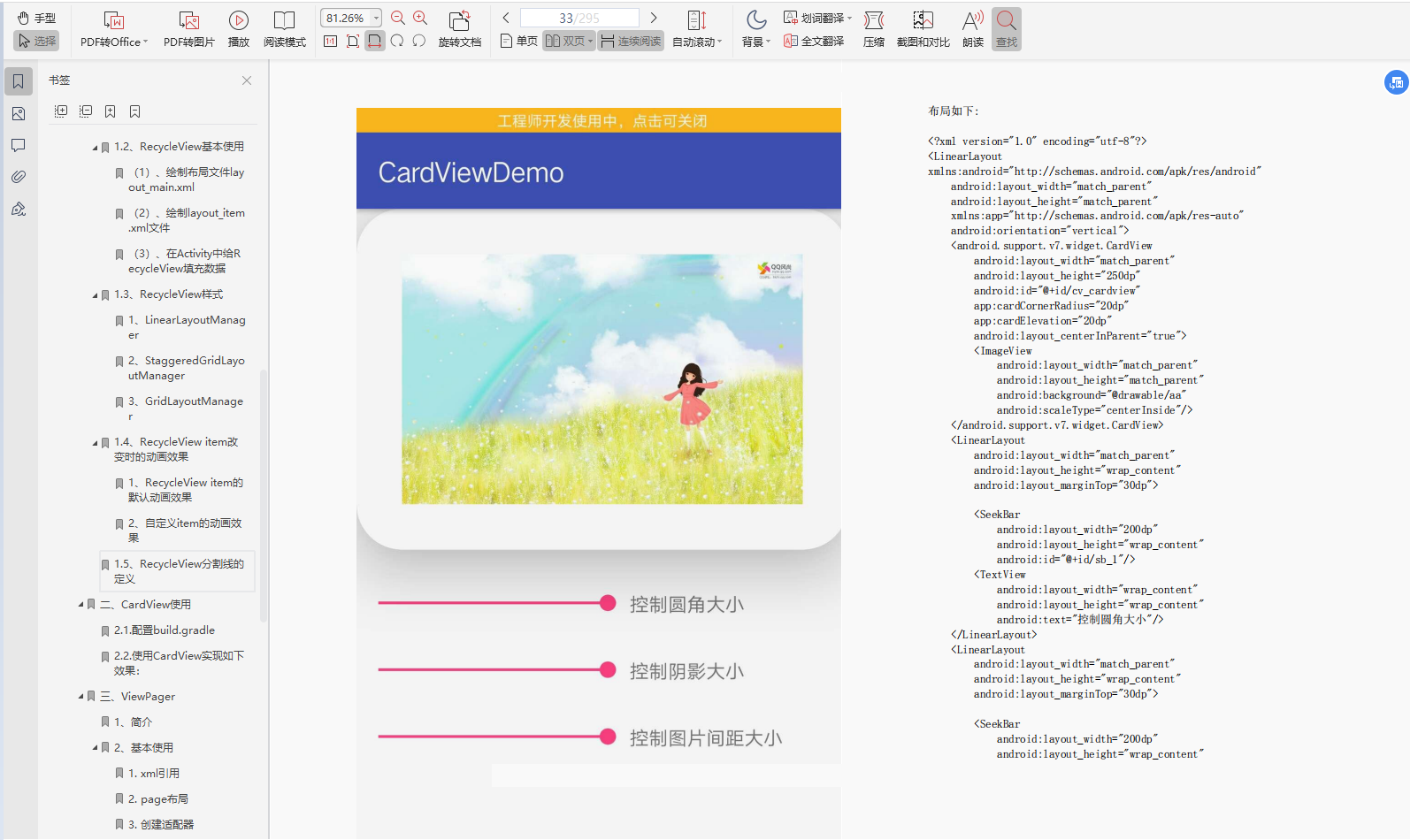1410x840 pixels.
Task: Click full text translation (全文翻译)
Action: pyautogui.click(x=814, y=41)
